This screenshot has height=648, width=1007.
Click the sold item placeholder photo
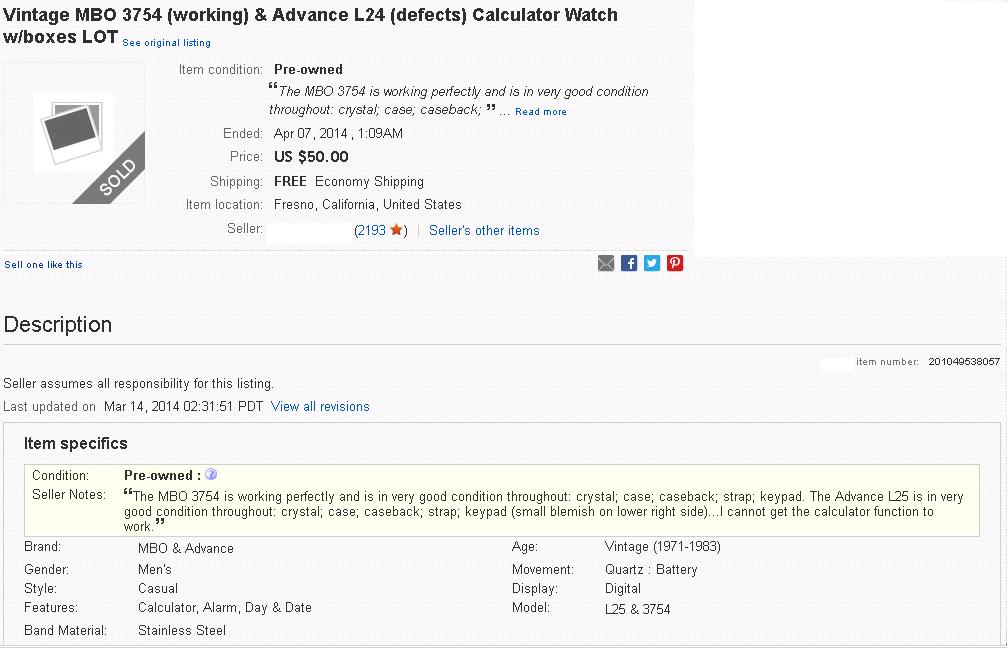coord(74,133)
